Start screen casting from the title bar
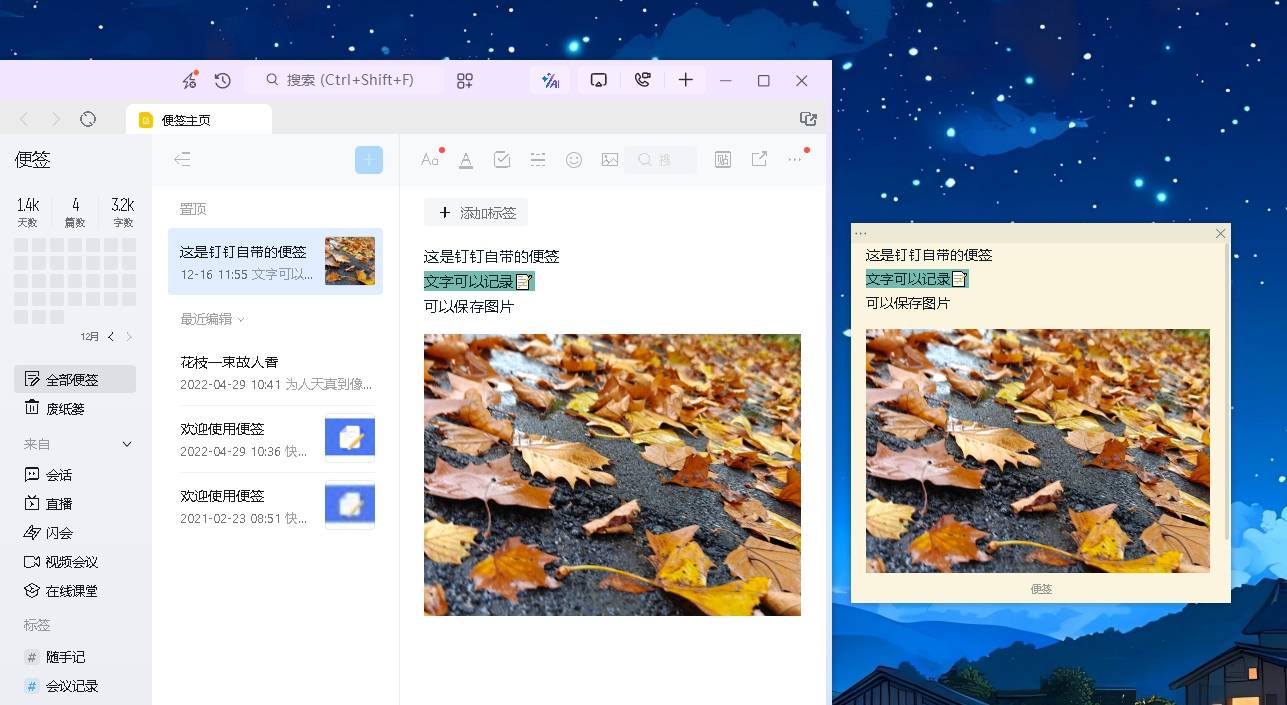 tap(598, 80)
